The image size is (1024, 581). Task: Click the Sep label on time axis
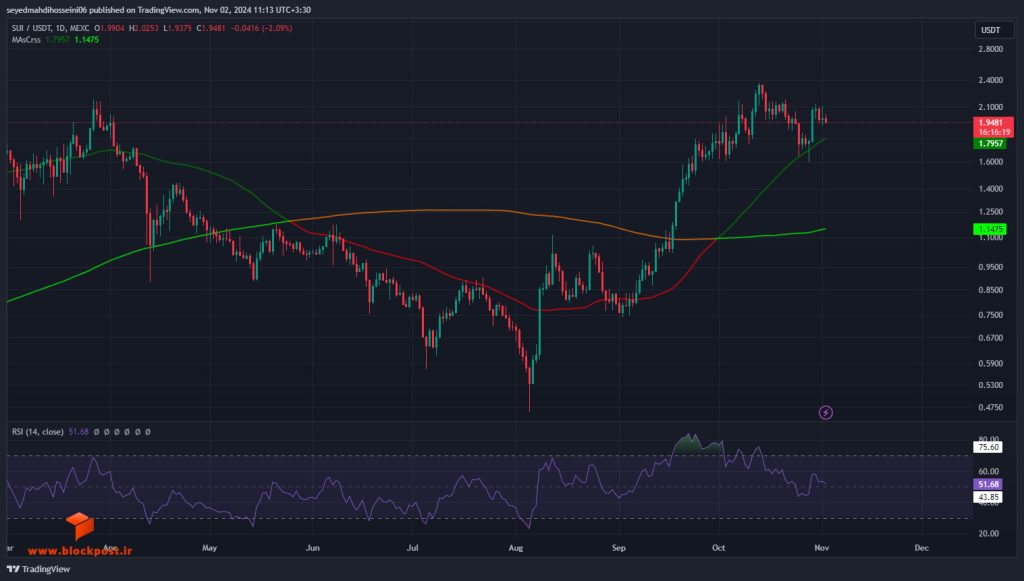tap(618, 548)
